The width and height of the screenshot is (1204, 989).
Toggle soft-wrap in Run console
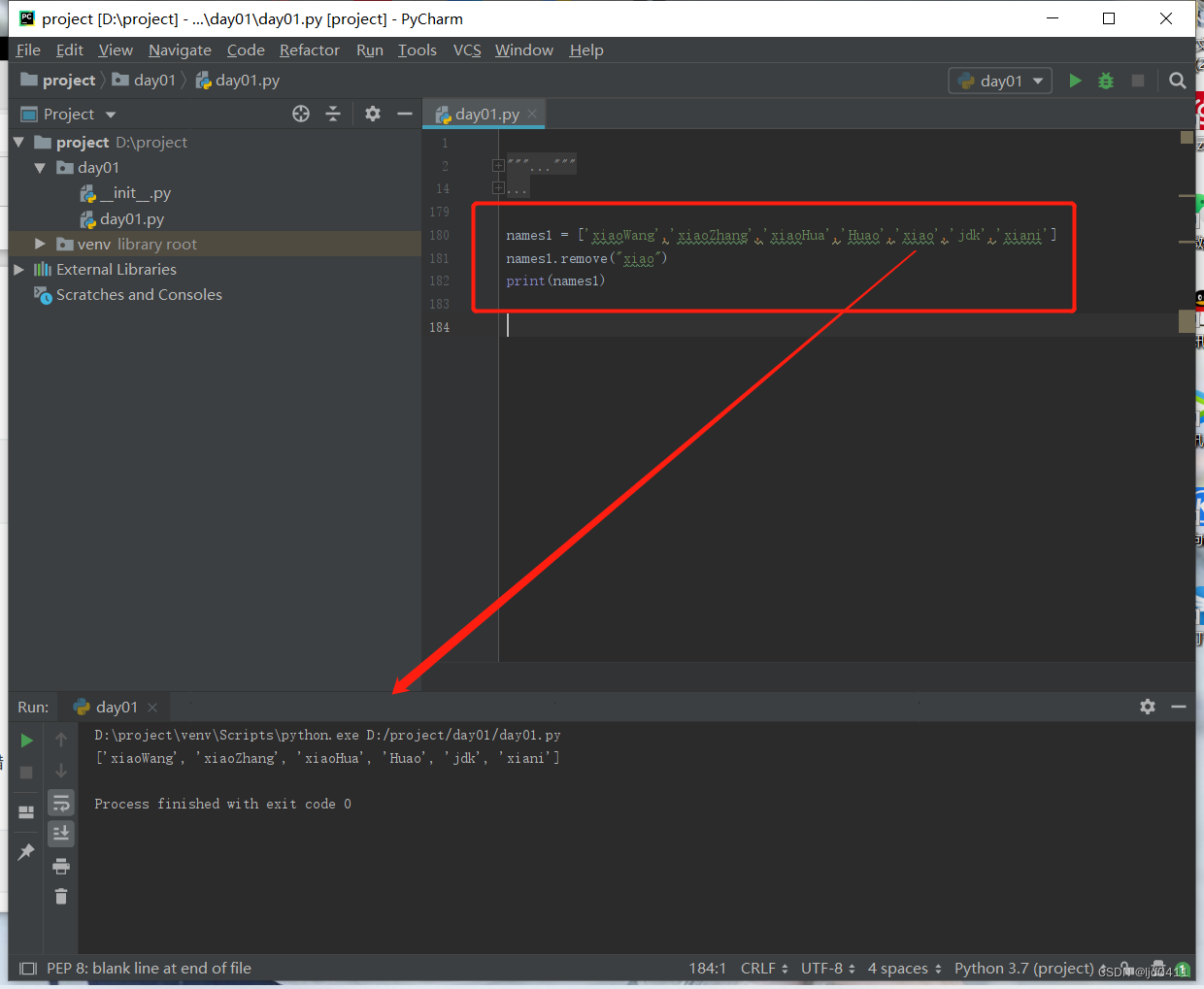click(61, 803)
